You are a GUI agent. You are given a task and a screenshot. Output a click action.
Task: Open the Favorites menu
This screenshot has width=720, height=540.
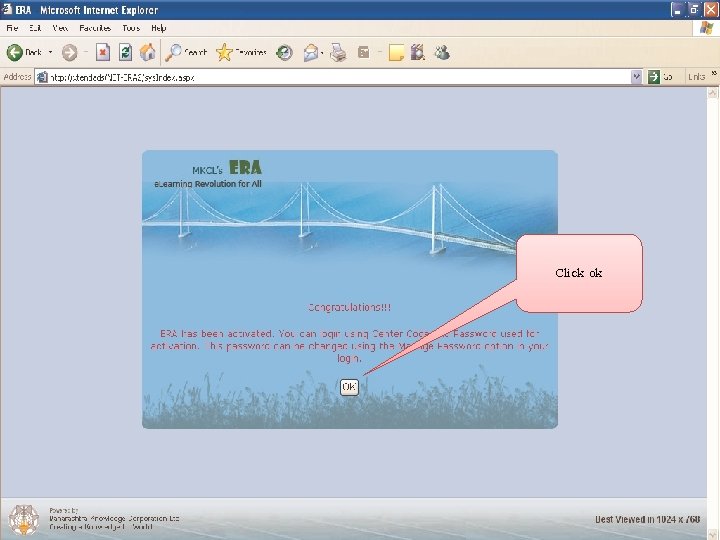click(95, 28)
